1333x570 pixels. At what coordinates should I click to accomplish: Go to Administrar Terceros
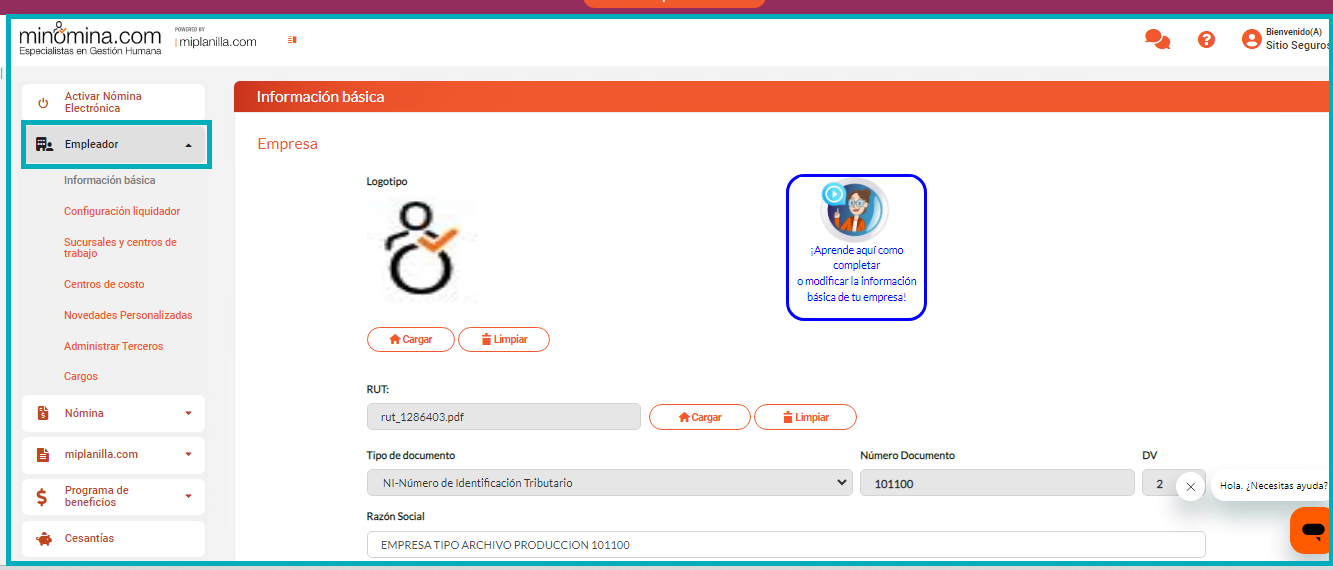pos(113,346)
